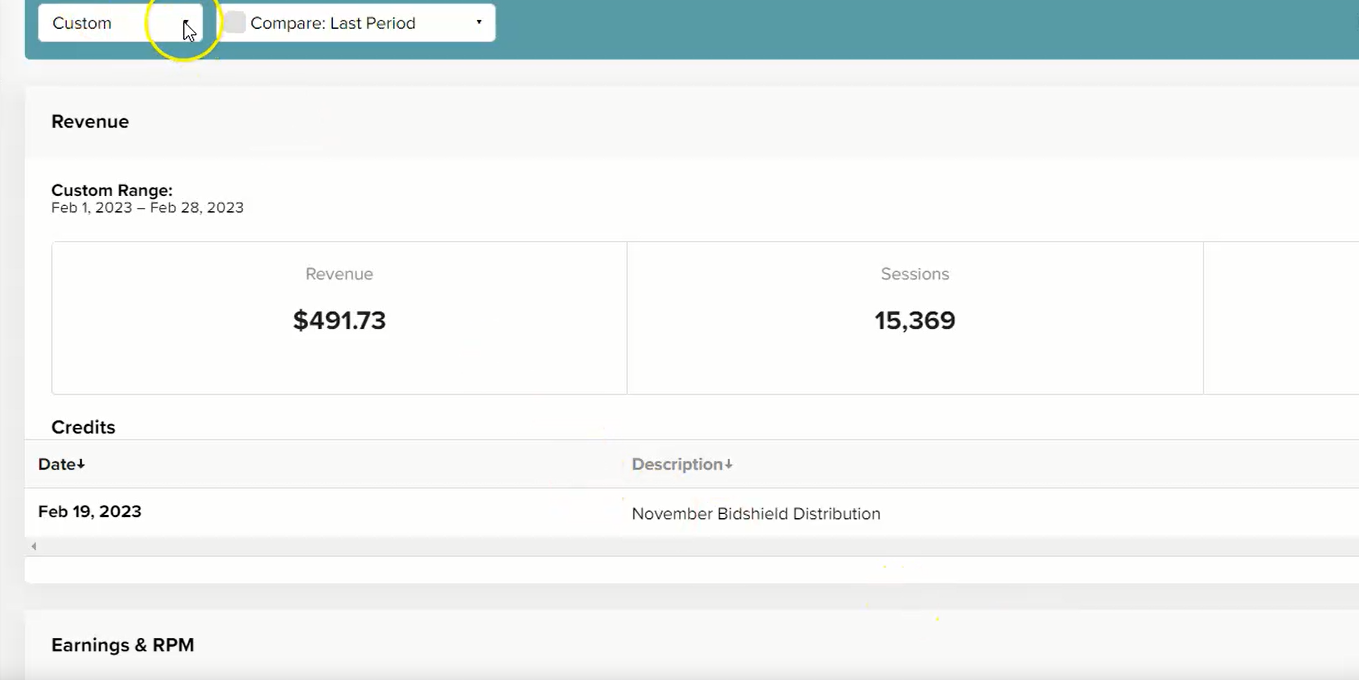Click the sort arrow beside Description

pyautogui.click(x=728, y=464)
